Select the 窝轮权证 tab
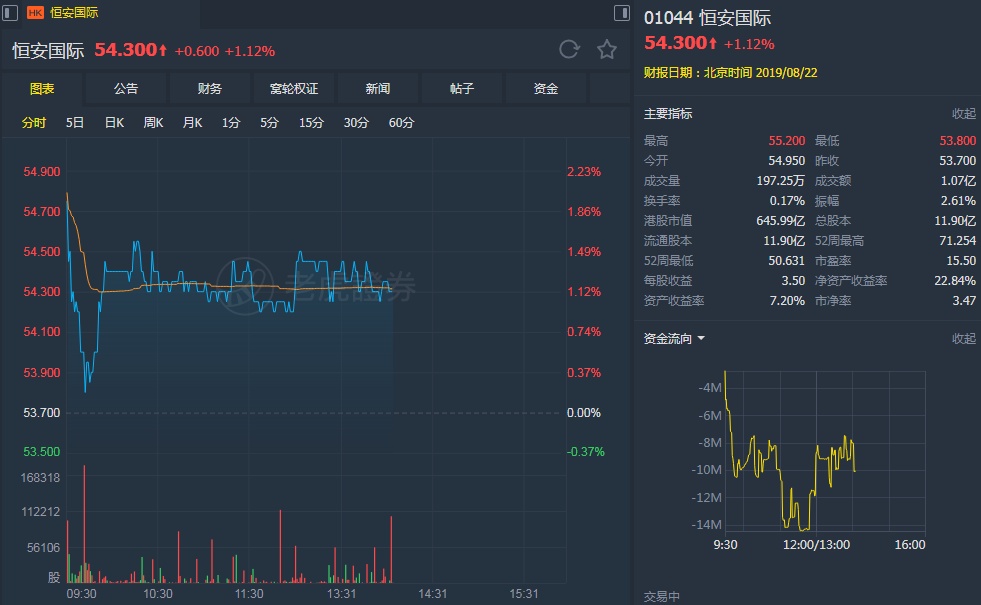 [294, 89]
